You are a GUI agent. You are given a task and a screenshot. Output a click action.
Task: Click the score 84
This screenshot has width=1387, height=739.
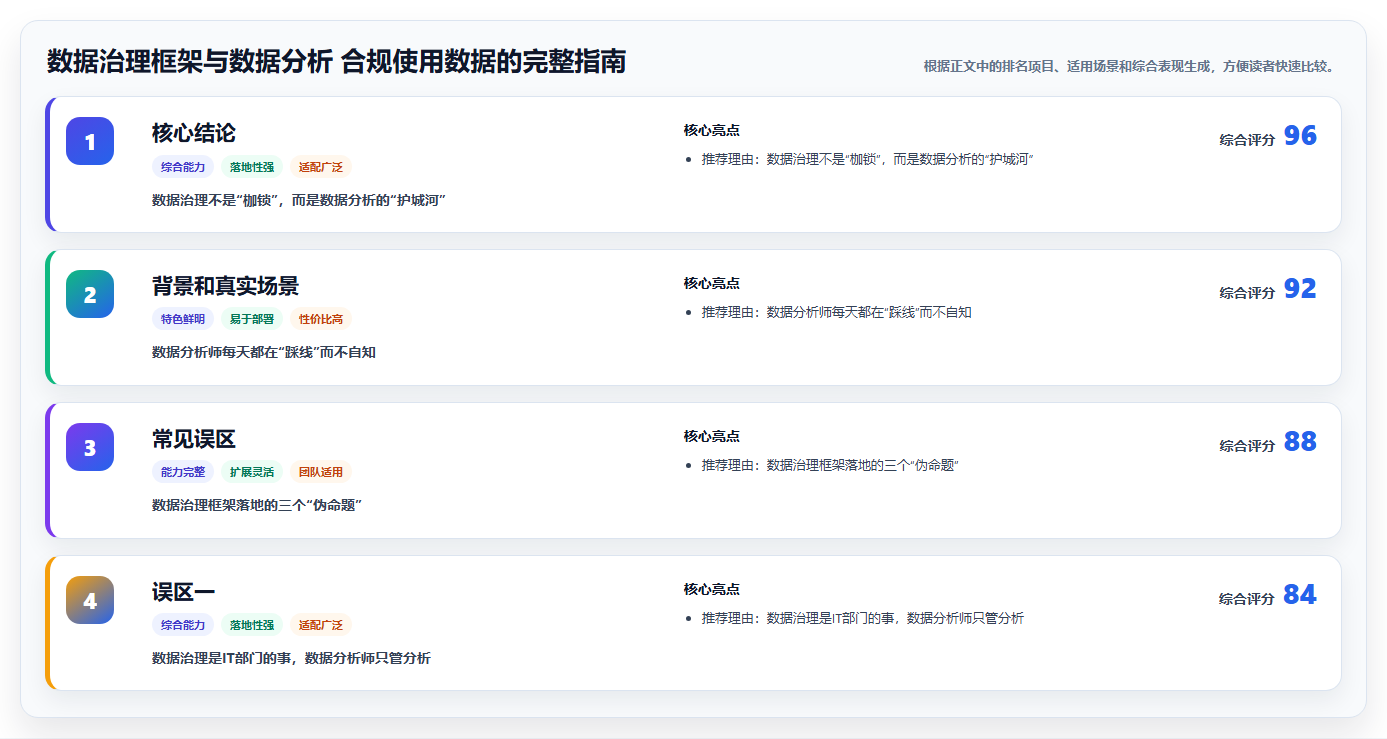tap(1300, 595)
